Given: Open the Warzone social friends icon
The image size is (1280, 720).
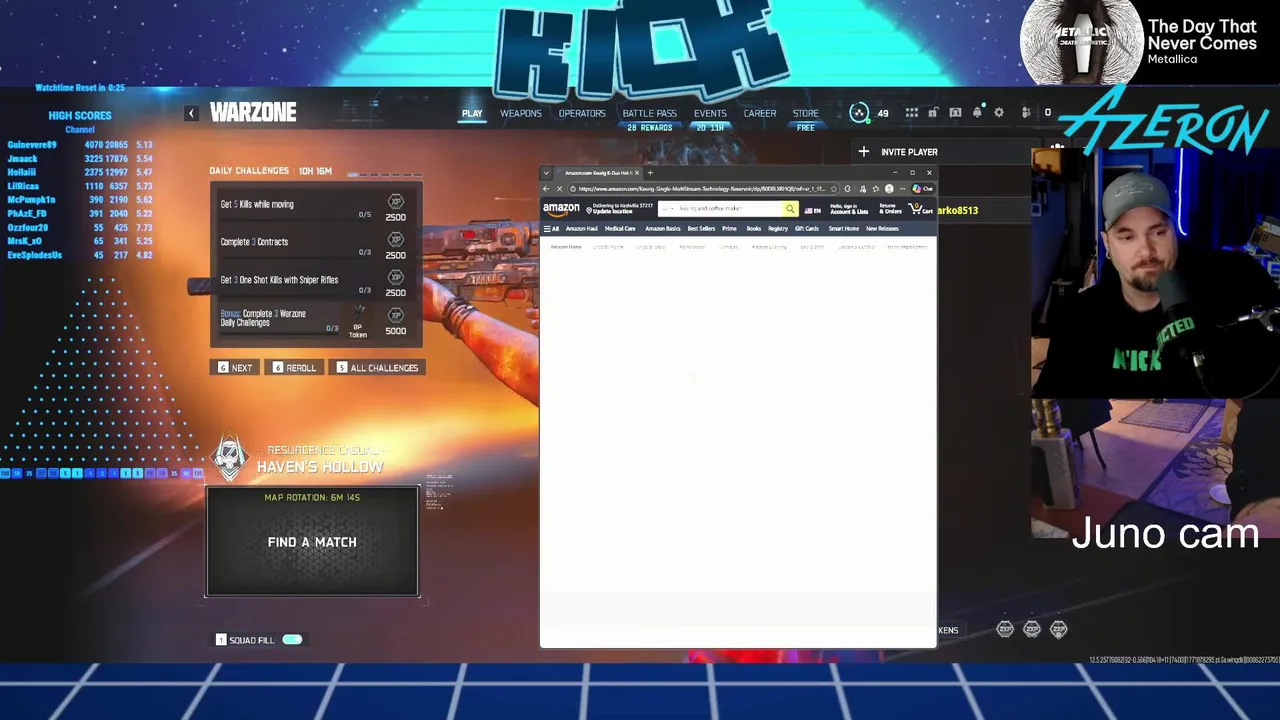Looking at the screenshot, I should pos(1027,112).
